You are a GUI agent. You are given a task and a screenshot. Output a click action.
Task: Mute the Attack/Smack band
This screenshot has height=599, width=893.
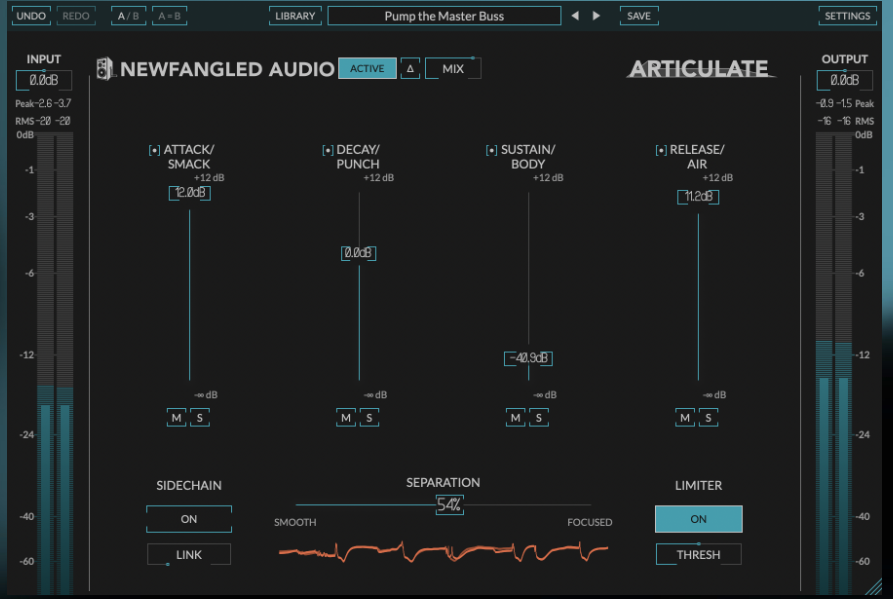point(177,418)
